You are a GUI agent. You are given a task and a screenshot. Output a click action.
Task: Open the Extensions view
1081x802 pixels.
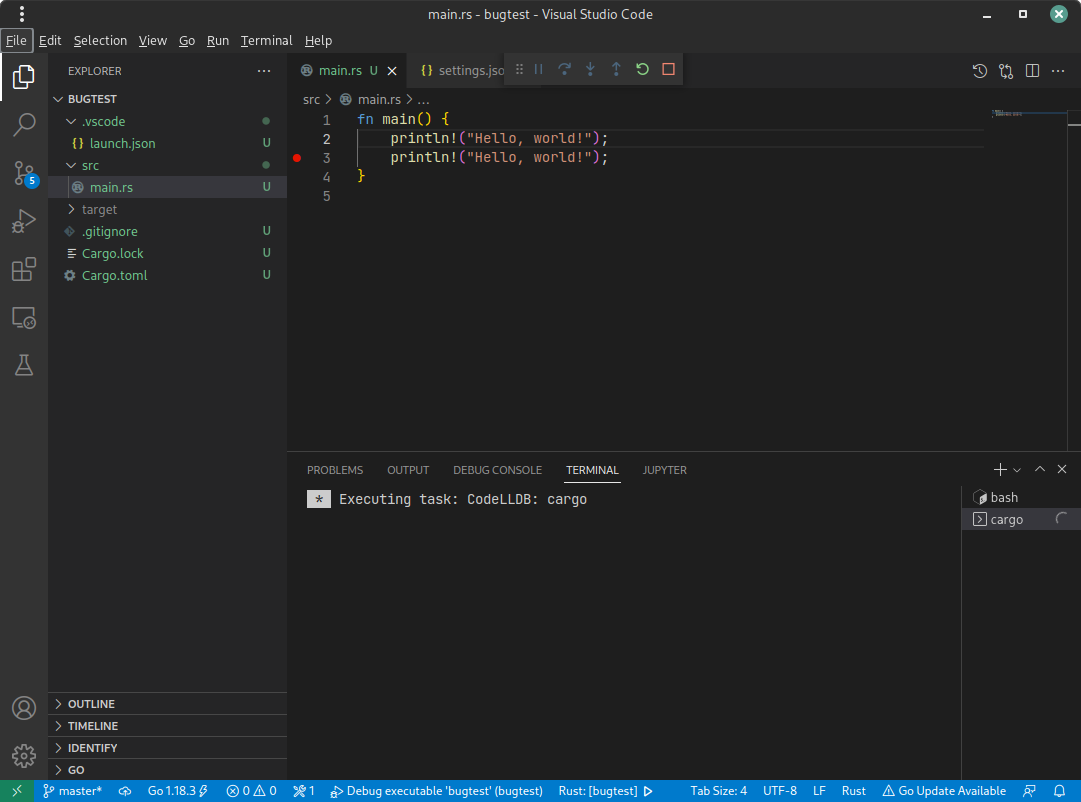tap(24, 269)
